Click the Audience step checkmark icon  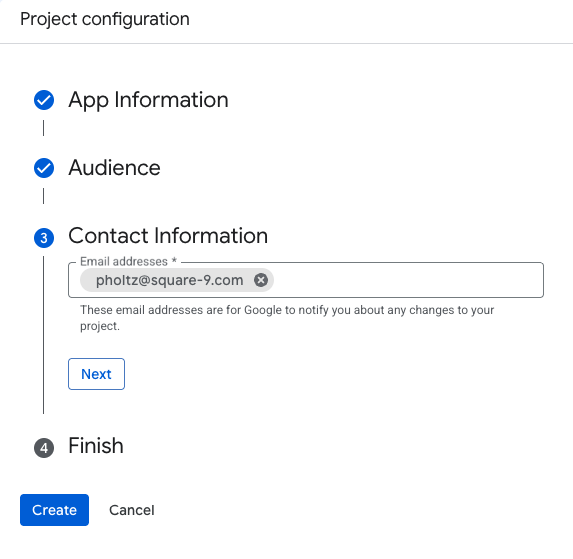point(44,168)
